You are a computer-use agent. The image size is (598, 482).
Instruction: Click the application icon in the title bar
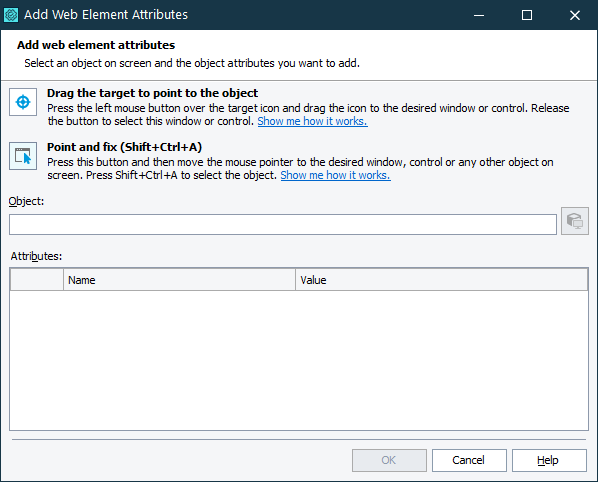[11, 15]
